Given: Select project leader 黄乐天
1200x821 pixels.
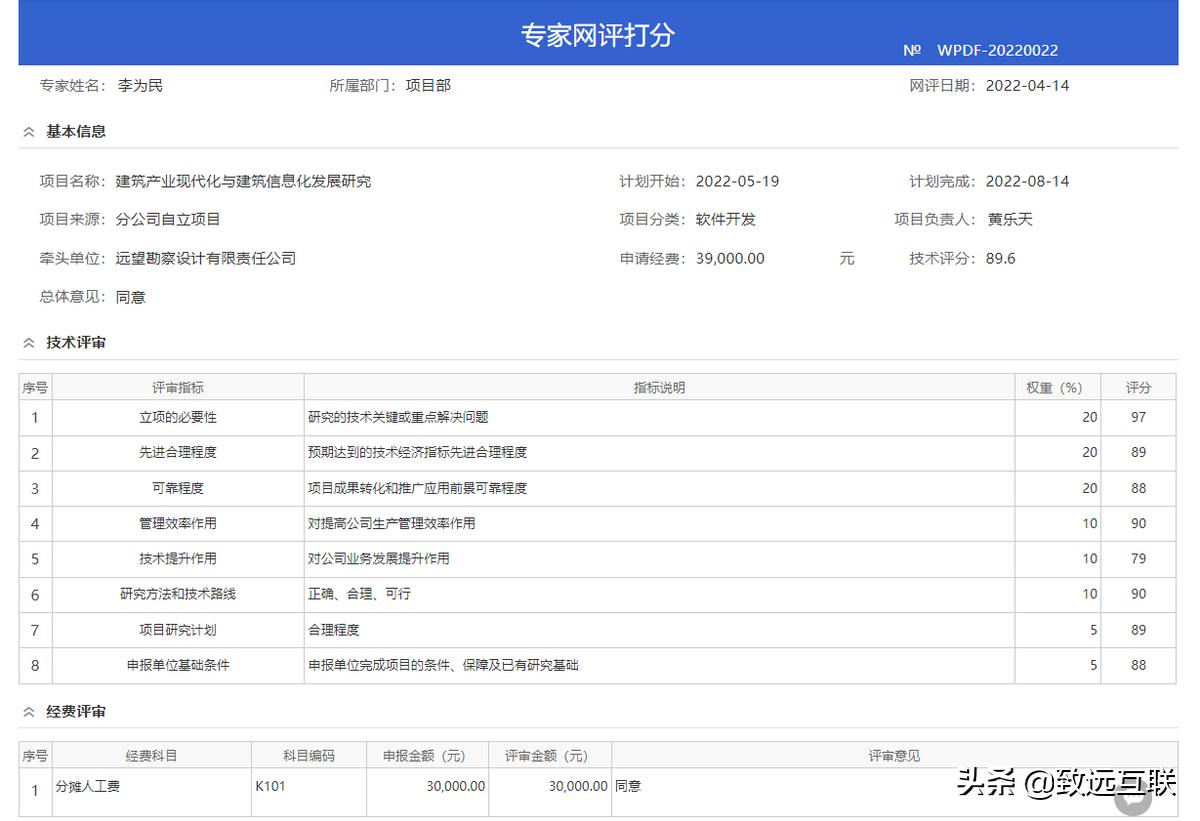Looking at the screenshot, I should [1010, 219].
